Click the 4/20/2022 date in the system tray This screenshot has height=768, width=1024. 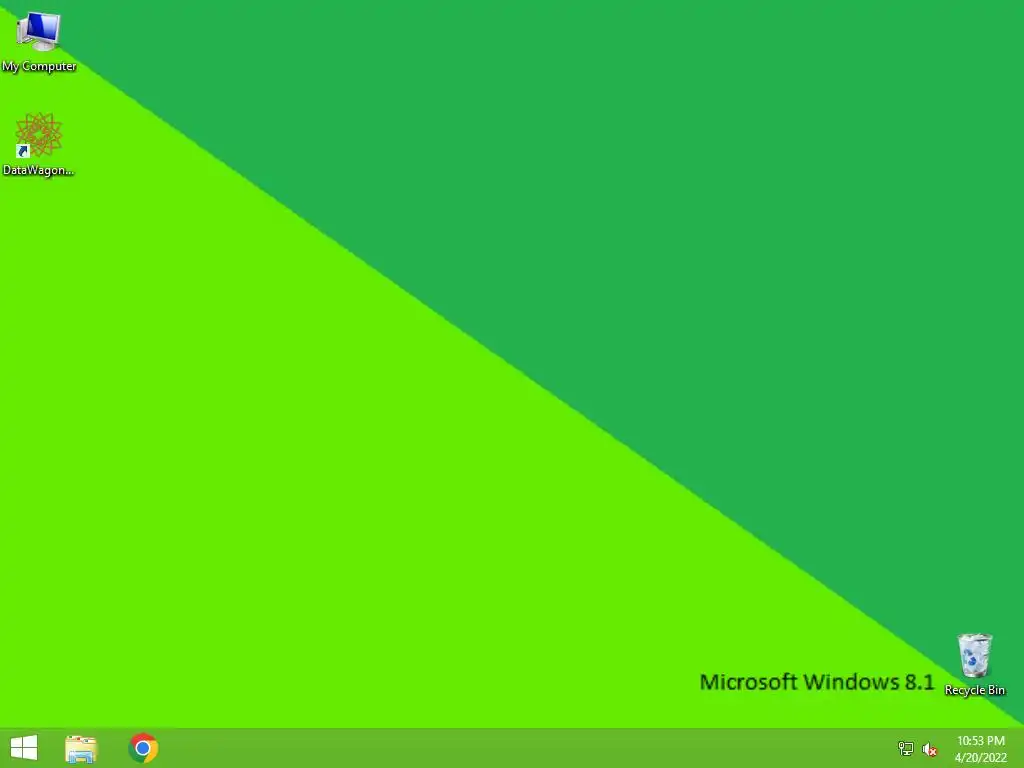980,758
